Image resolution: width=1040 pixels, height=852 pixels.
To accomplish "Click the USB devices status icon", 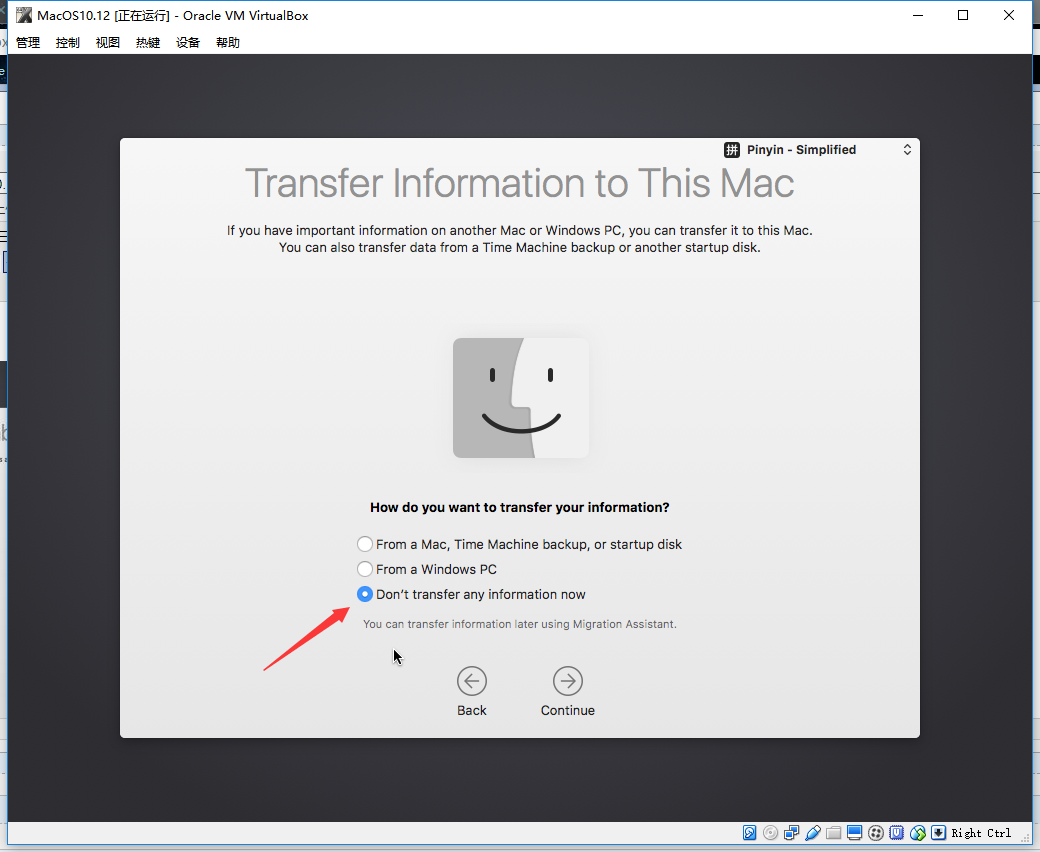I will pyautogui.click(x=812, y=833).
